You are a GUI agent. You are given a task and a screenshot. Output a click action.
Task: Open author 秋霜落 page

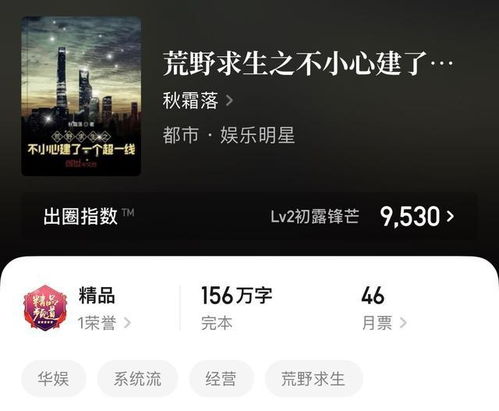tap(190, 100)
